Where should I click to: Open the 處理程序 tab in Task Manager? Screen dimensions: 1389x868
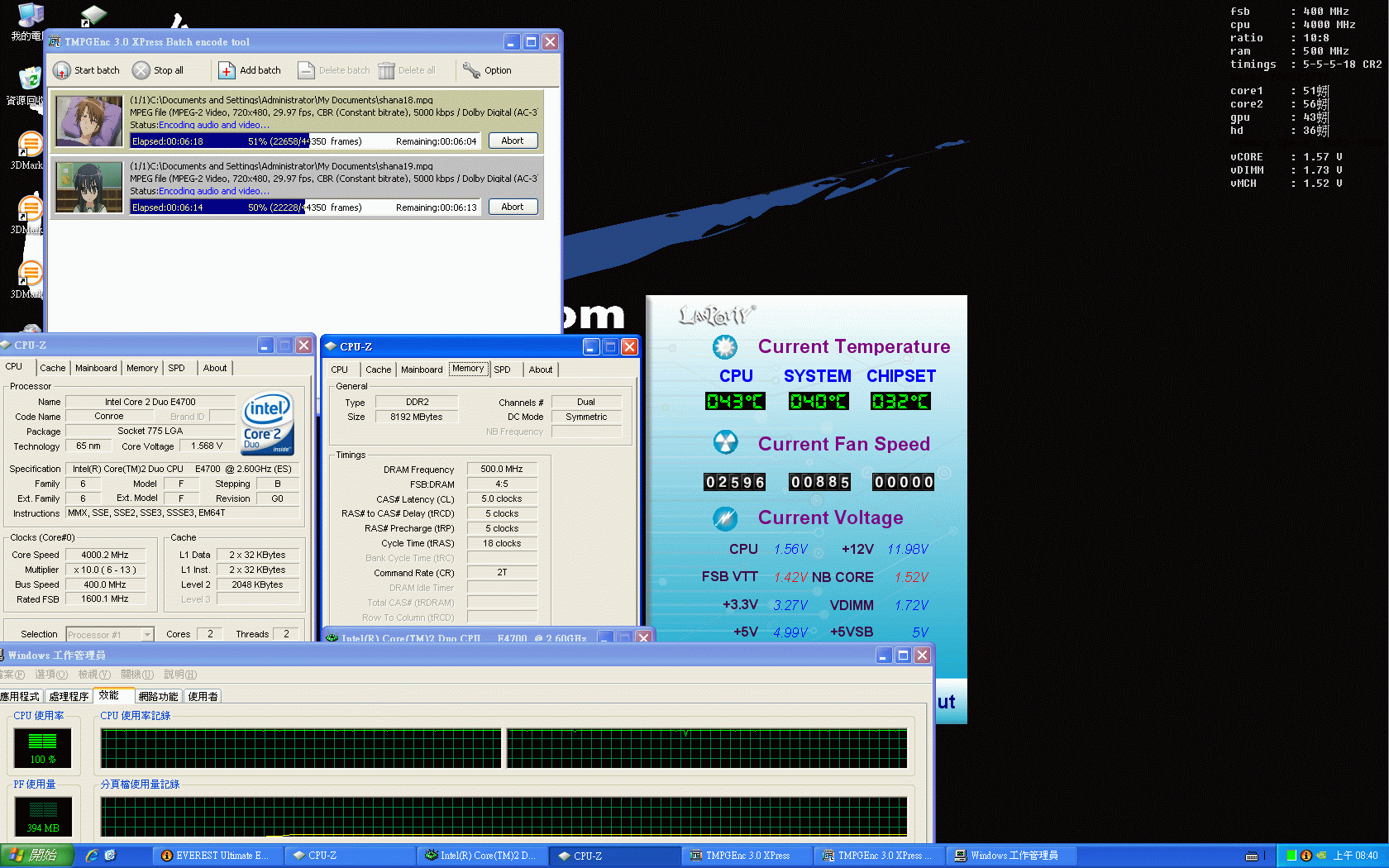click(x=69, y=697)
